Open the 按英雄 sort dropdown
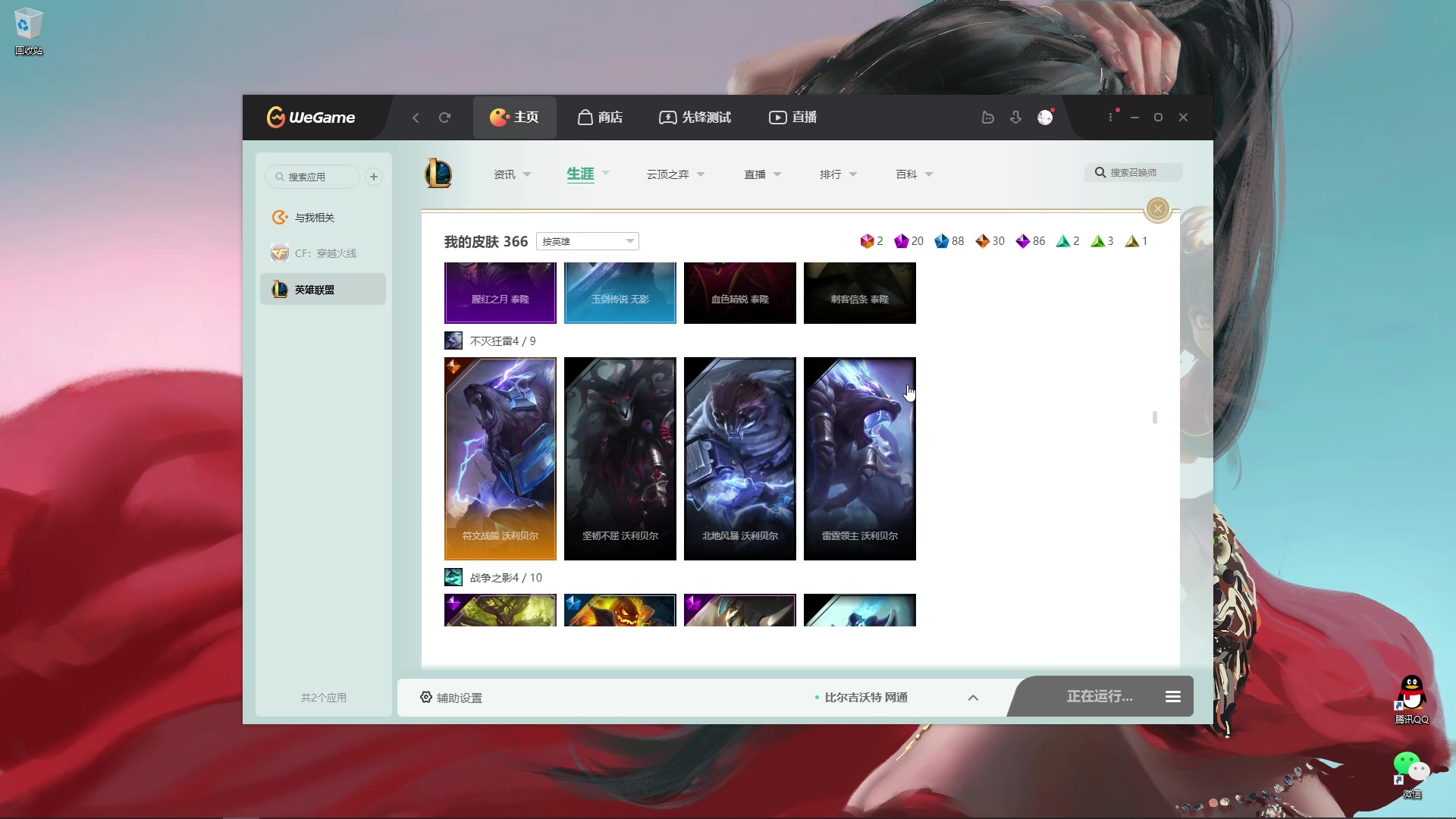This screenshot has width=1456, height=819. (x=588, y=241)
